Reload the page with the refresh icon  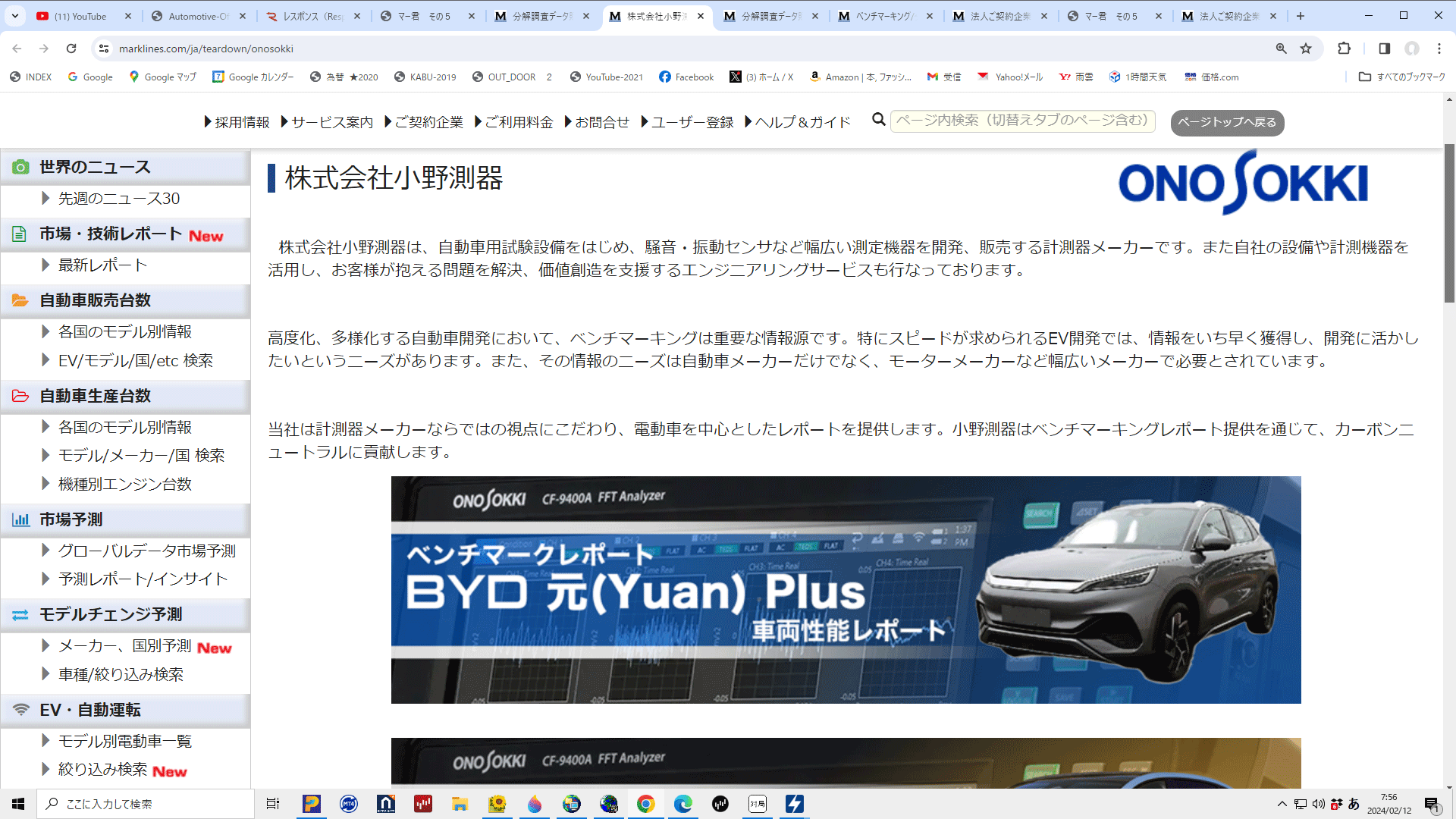[71, 49]
